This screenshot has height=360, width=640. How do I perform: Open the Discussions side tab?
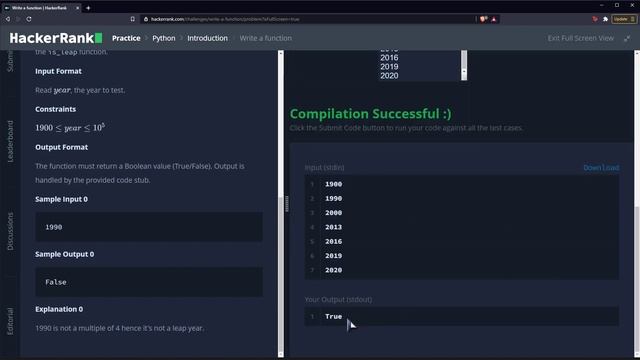coord(10,231)
